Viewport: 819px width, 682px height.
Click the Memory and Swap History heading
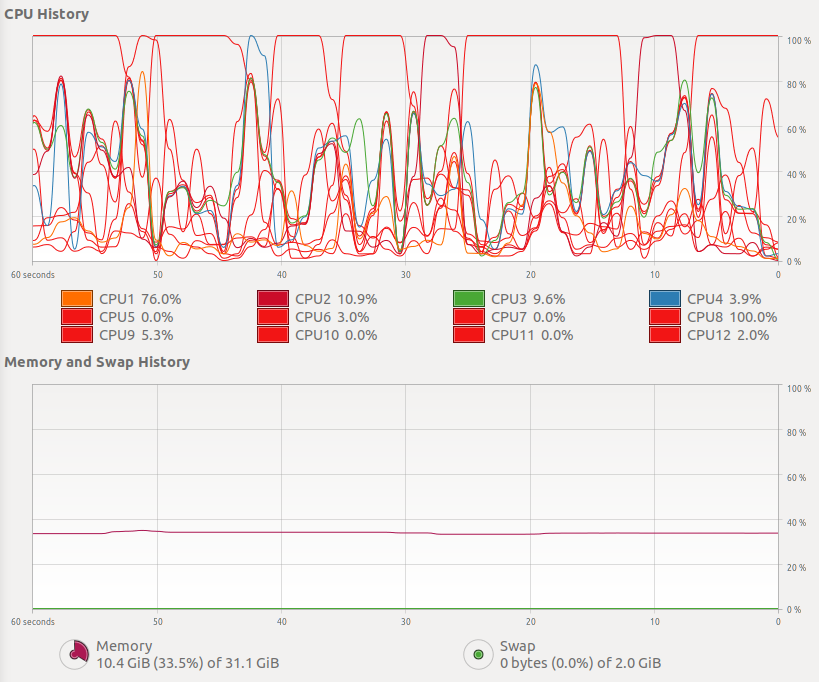(x=97, y=362)
